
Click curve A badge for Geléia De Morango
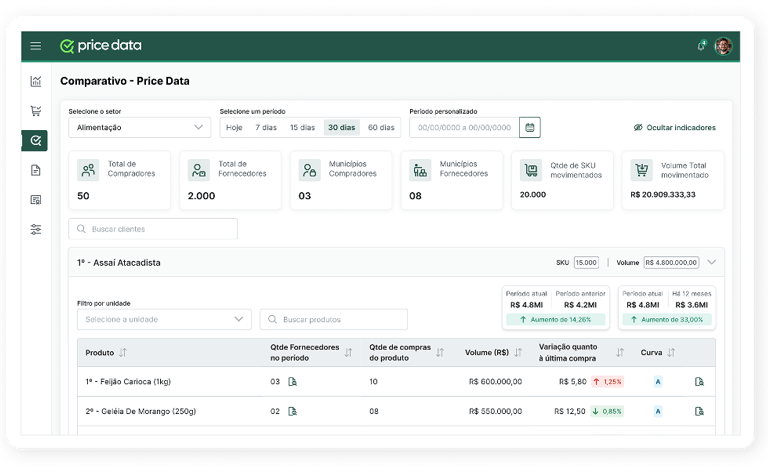(658, 411)
